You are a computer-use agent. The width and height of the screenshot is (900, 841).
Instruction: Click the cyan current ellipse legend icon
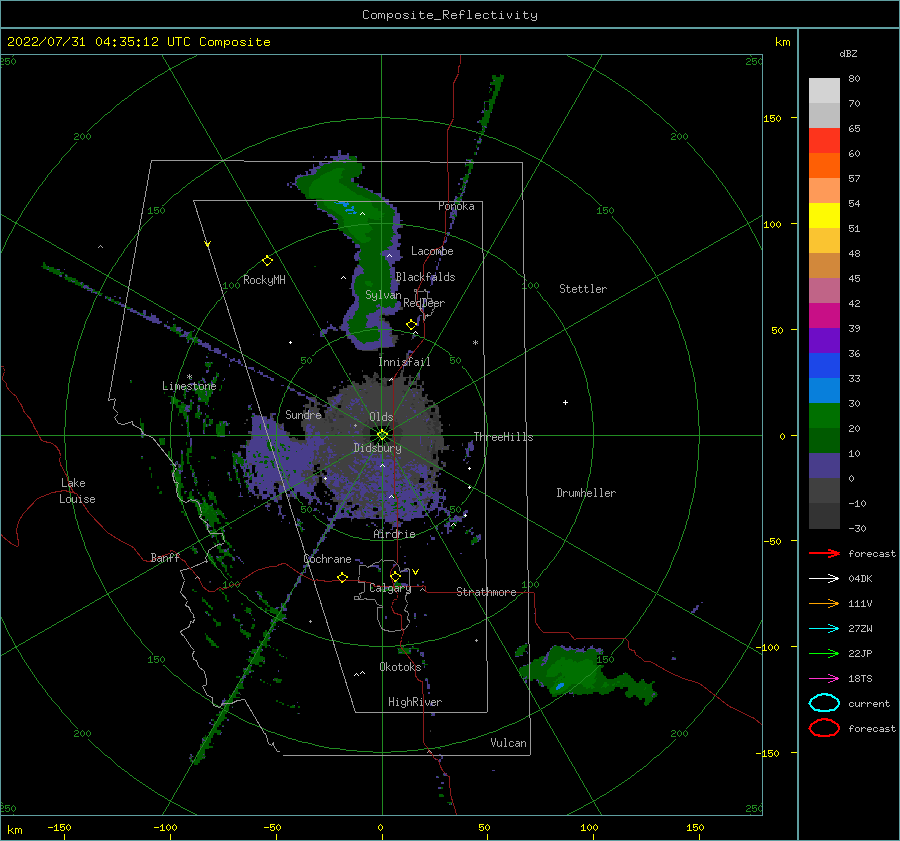824,703
